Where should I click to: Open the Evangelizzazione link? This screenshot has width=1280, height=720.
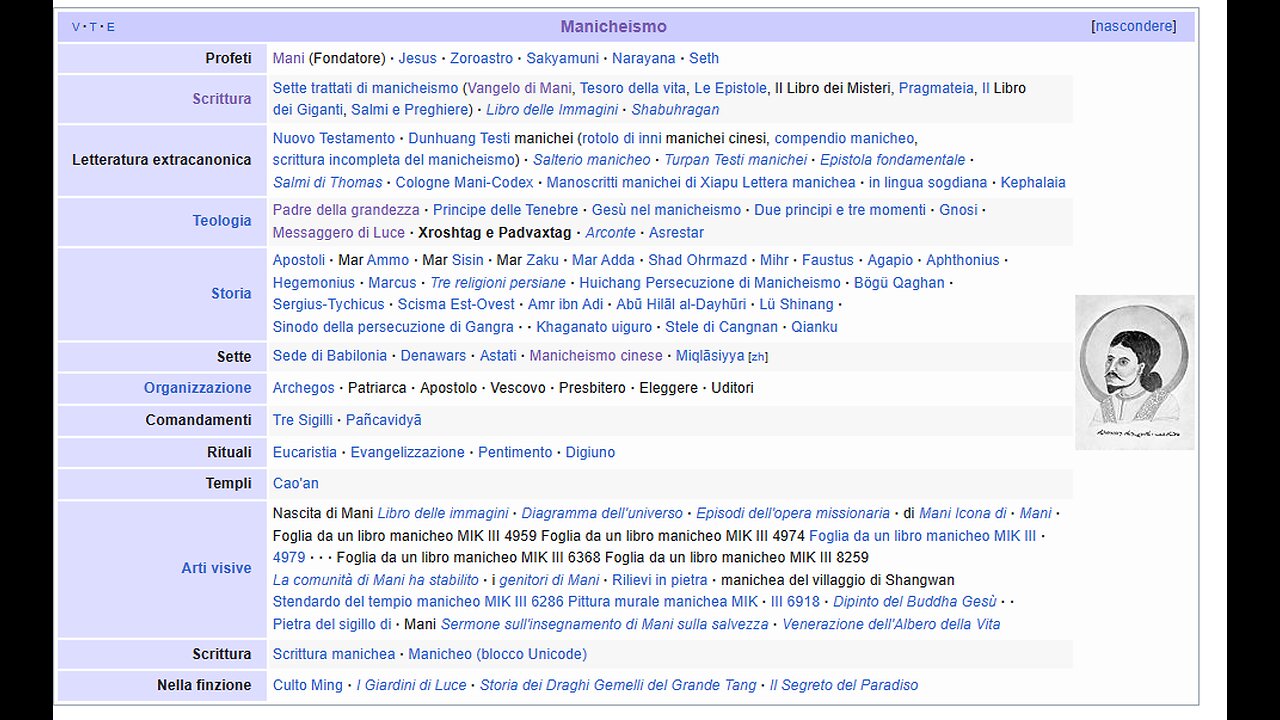coord(408,453)
